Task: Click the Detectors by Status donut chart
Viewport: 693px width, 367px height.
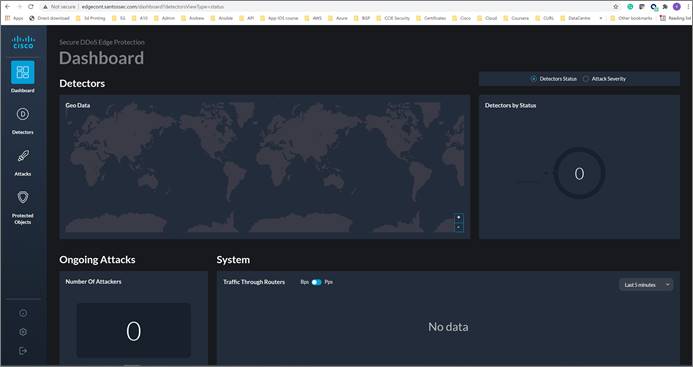Action: click(x=579, y=173)
